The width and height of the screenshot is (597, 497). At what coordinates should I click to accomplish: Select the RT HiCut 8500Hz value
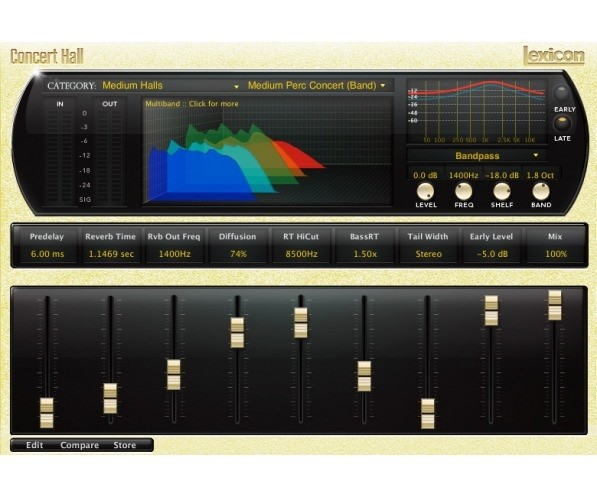[x=301, y=254]
